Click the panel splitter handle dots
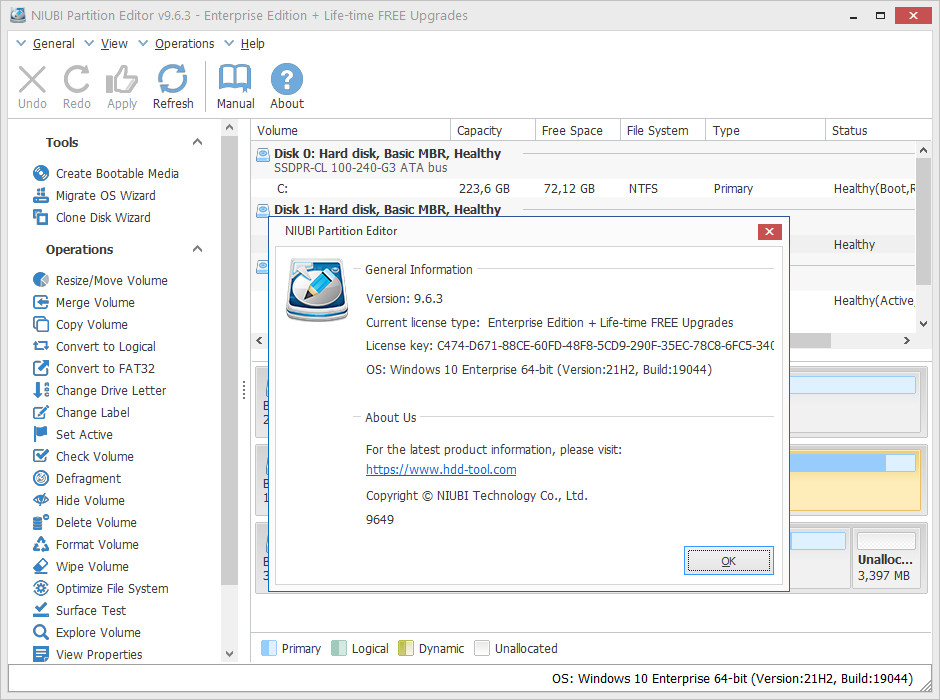The image size is (940, 700). pos(244,390)
